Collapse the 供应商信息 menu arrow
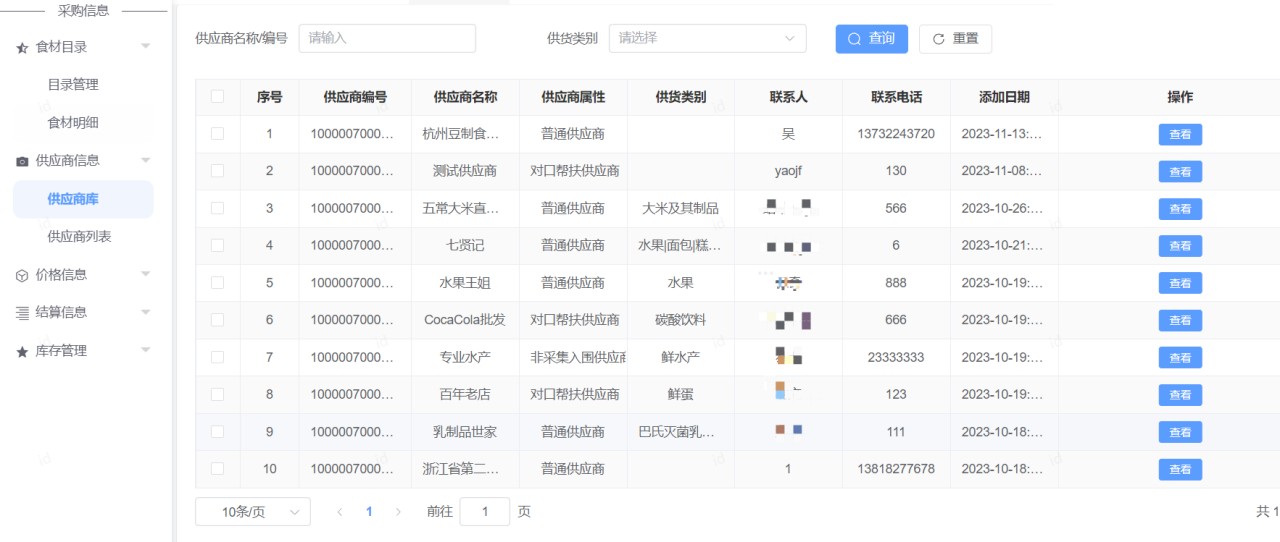Viewport: 1280px width, 542px height. [x=145, y=161]
